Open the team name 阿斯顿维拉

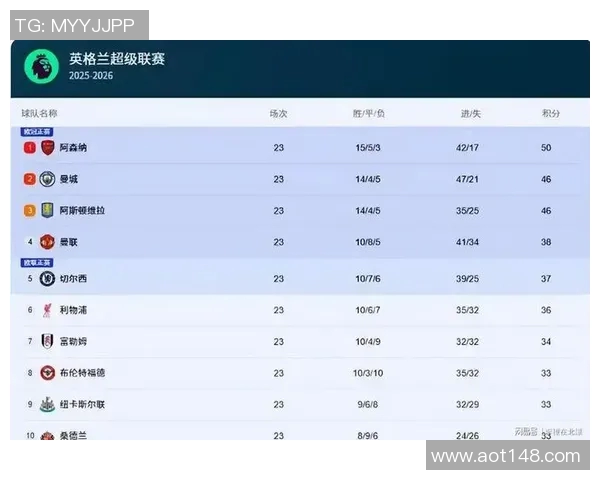pyautogui.click(x=82, y=211)
